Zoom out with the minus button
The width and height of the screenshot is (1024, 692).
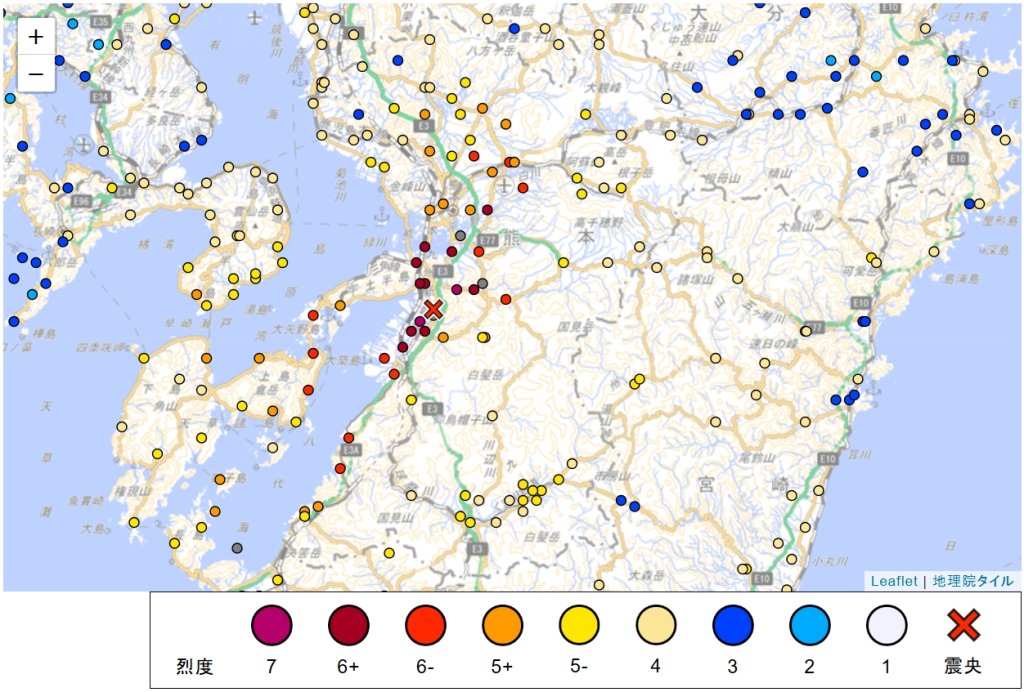[x=36, y=74]
